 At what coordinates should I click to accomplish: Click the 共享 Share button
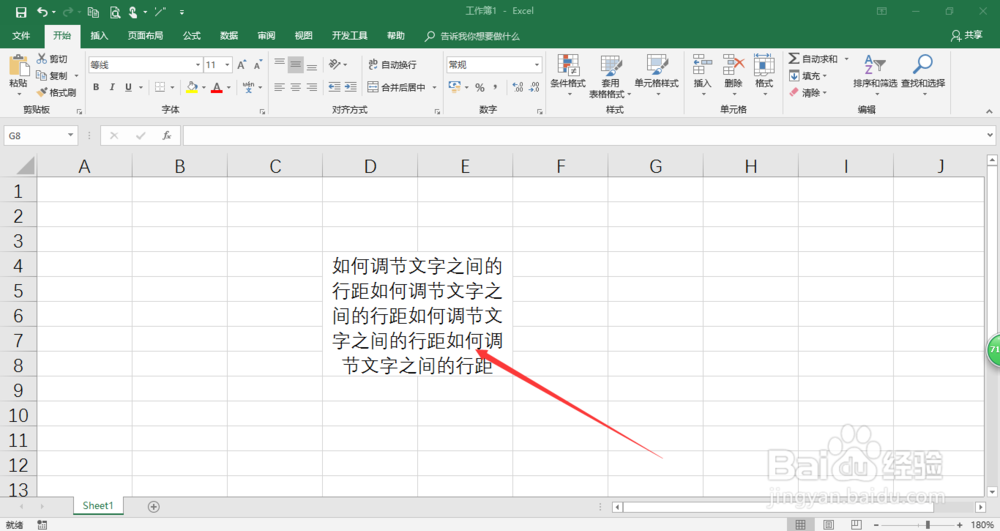click(967, 36)
